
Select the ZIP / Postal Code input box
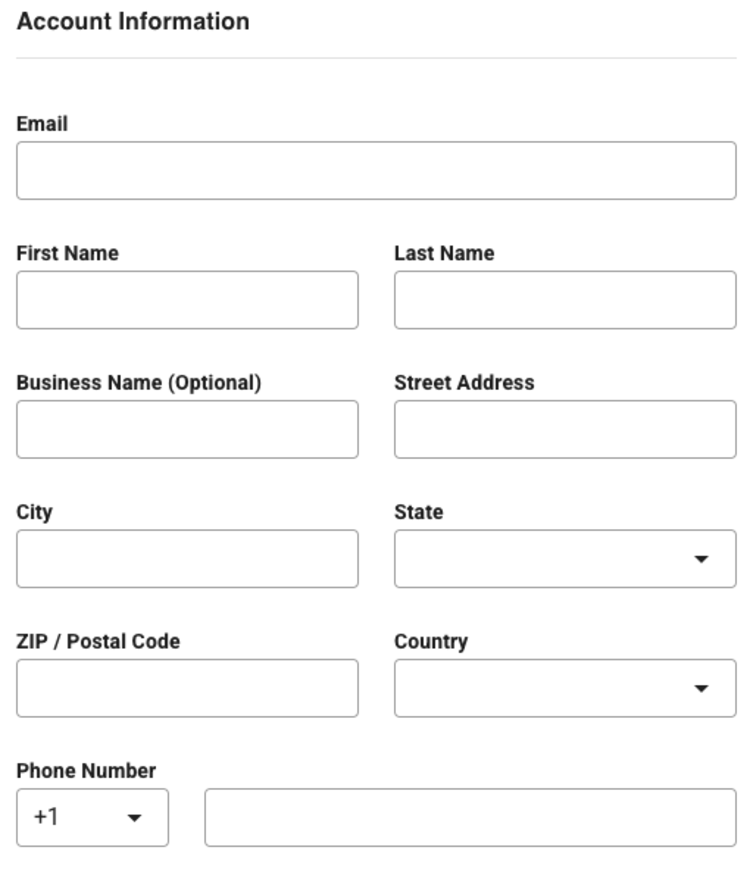[187, 688]
